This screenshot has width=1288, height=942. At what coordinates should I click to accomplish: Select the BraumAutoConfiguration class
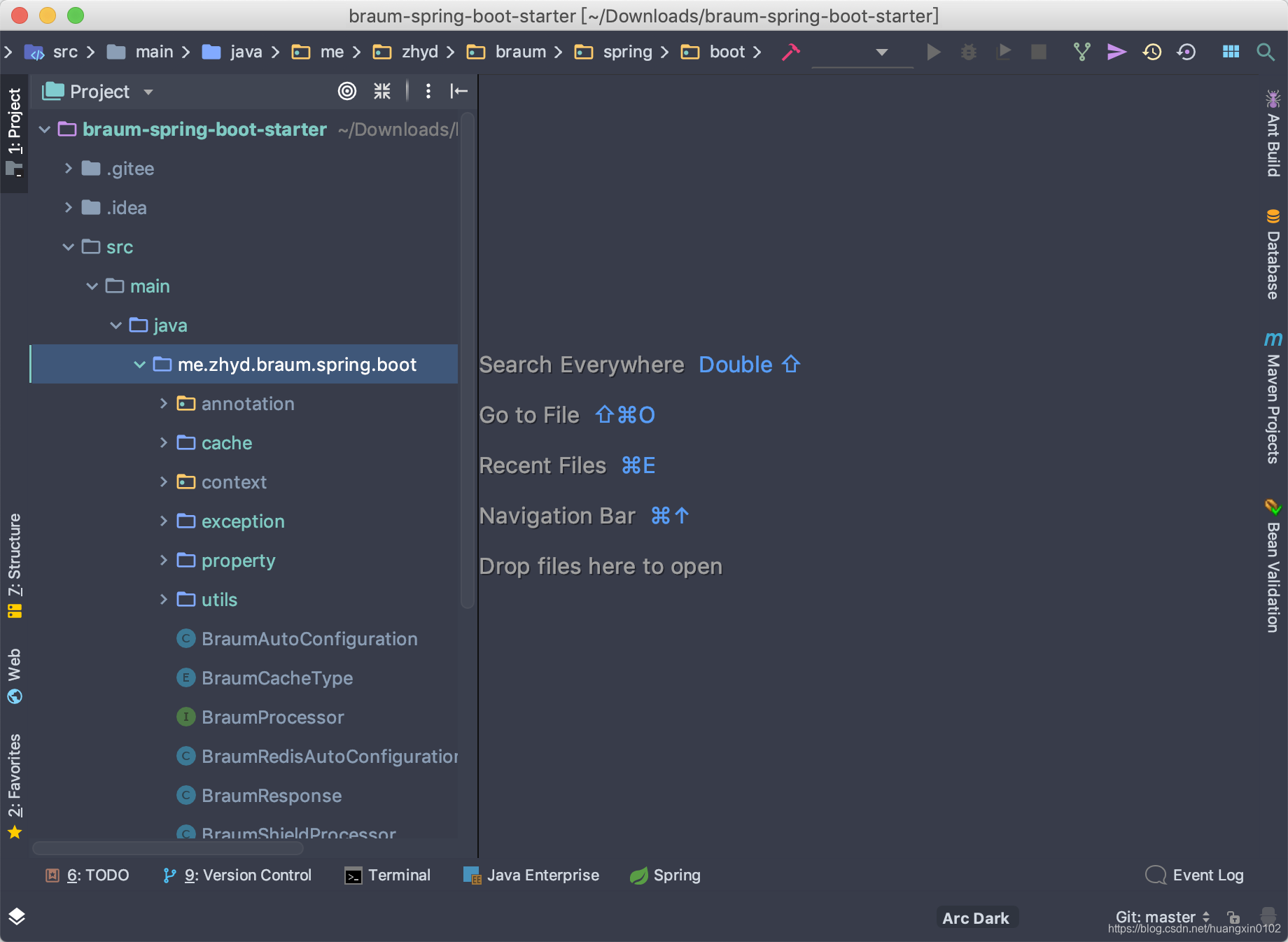click(x=309, y=639)
